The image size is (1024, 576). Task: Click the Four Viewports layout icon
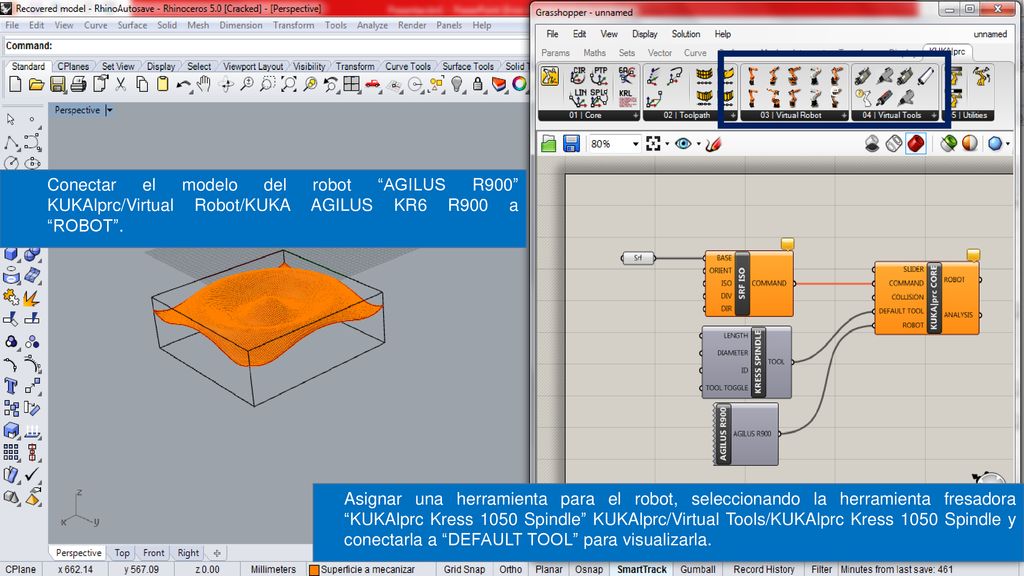coord(352,84)
